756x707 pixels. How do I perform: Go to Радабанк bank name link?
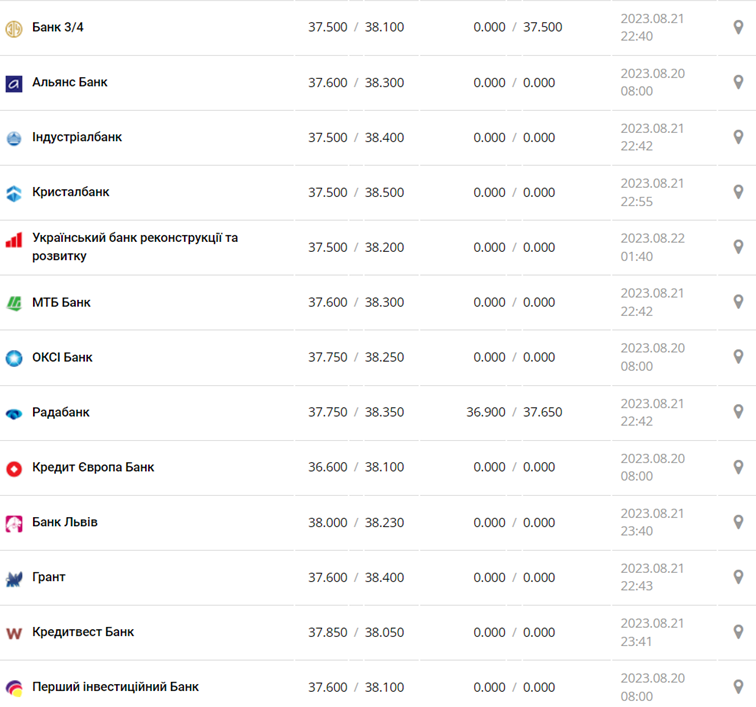(x=61, y=412)
